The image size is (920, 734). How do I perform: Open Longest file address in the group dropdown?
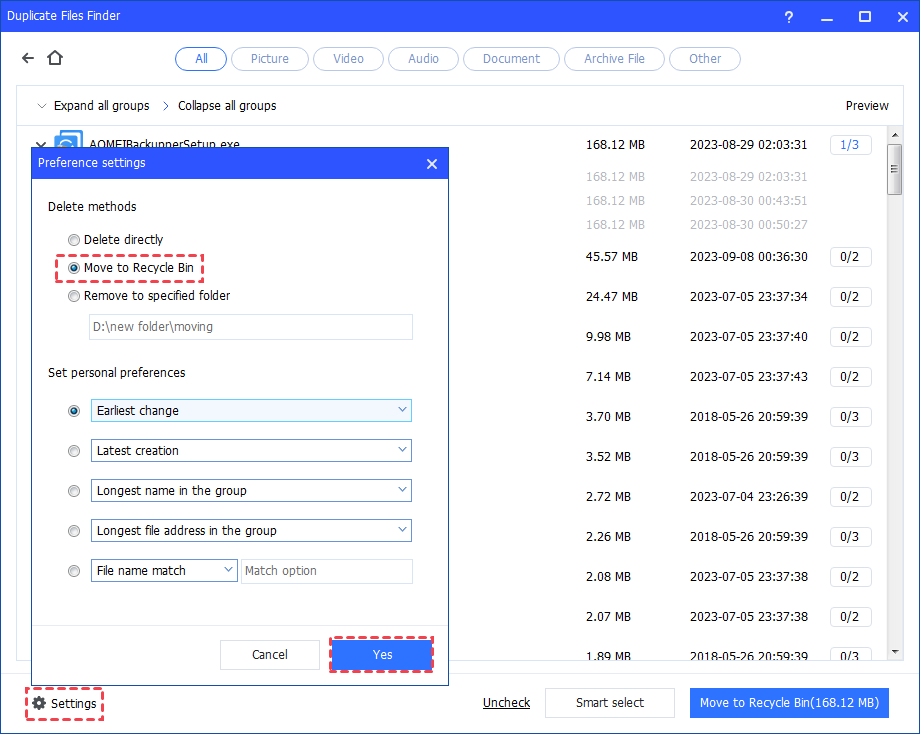[251, 530]
